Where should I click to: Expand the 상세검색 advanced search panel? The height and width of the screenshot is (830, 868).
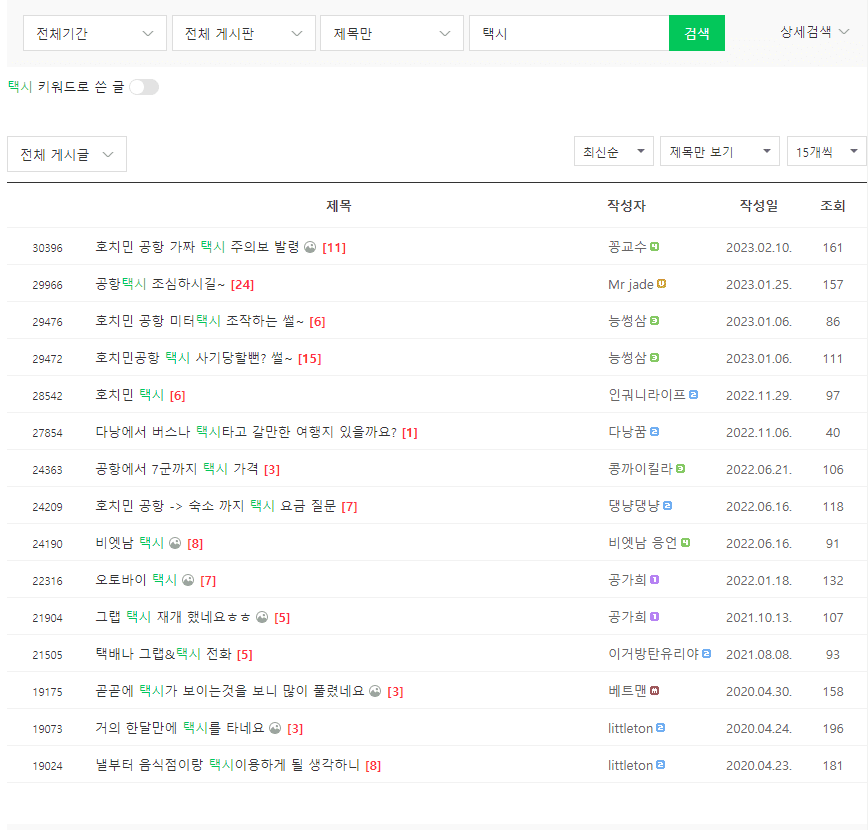pos(815,32)
